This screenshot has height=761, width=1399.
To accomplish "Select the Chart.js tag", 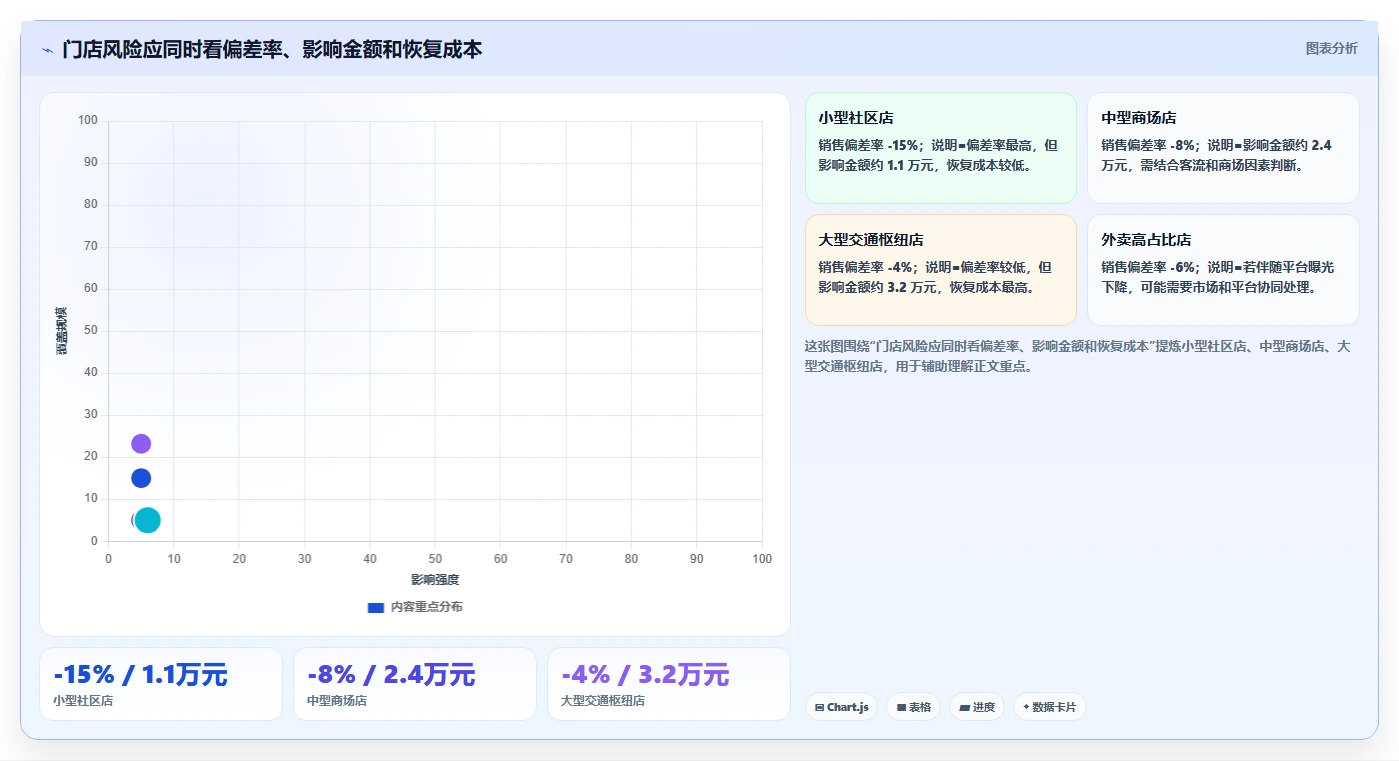I will tap(841, 707).
